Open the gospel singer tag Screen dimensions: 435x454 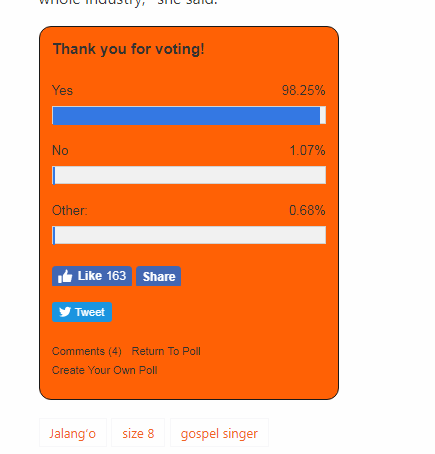pyautogui.click(x=219, y=433)
